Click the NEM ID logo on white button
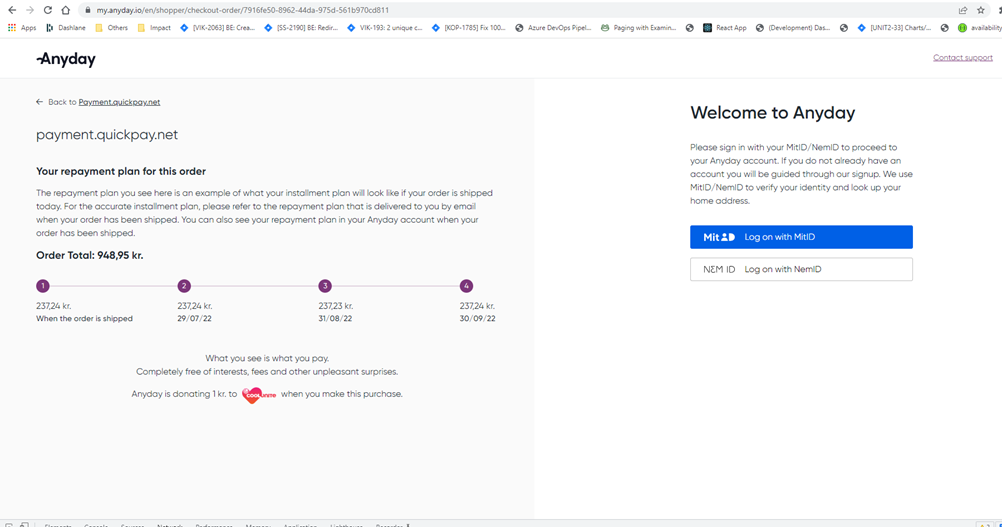1002x527 pixels. (719, 269)
